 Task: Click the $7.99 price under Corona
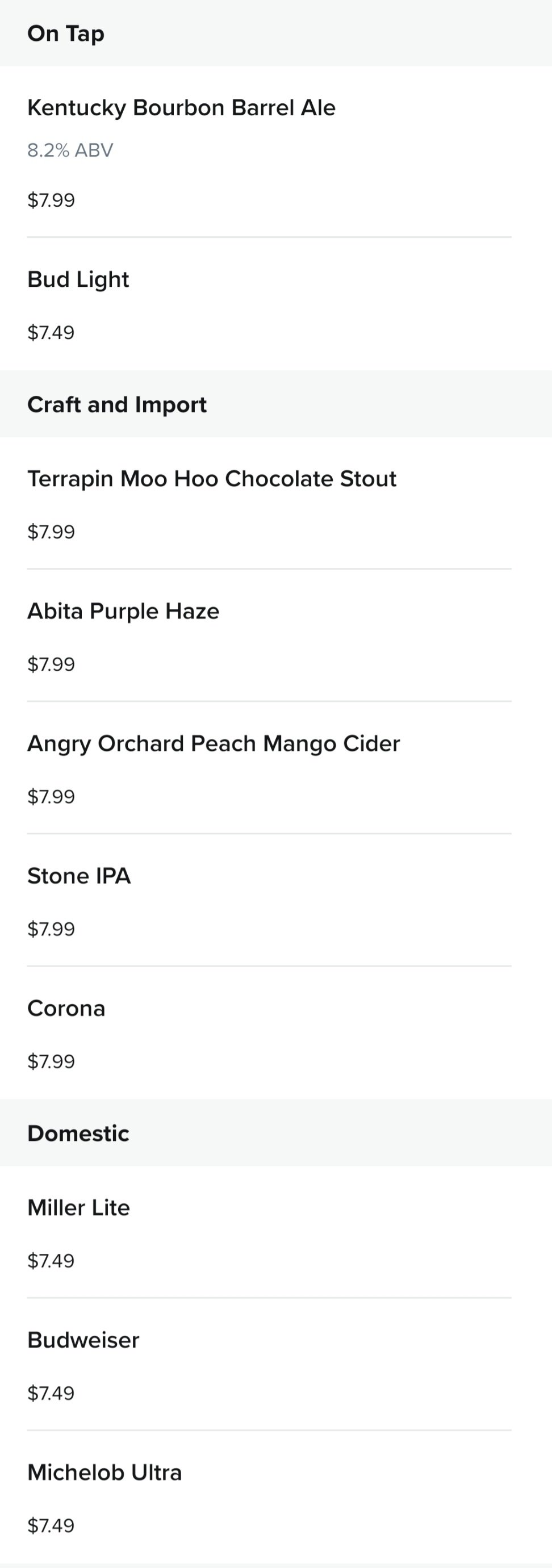click(51, 1061)
